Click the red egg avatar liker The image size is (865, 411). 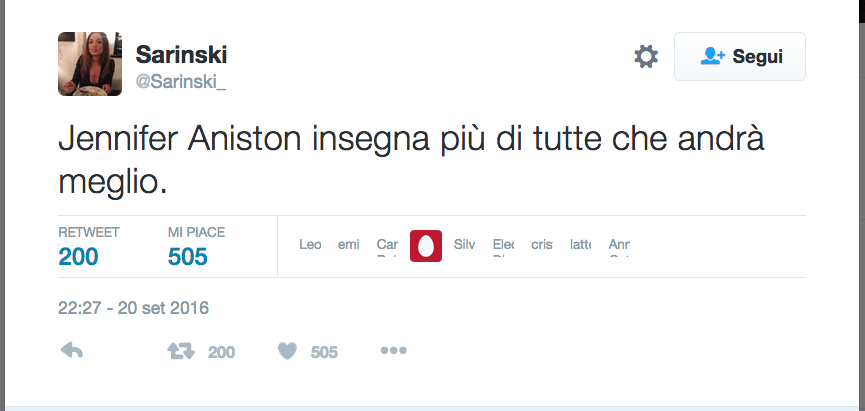[426, 245]
